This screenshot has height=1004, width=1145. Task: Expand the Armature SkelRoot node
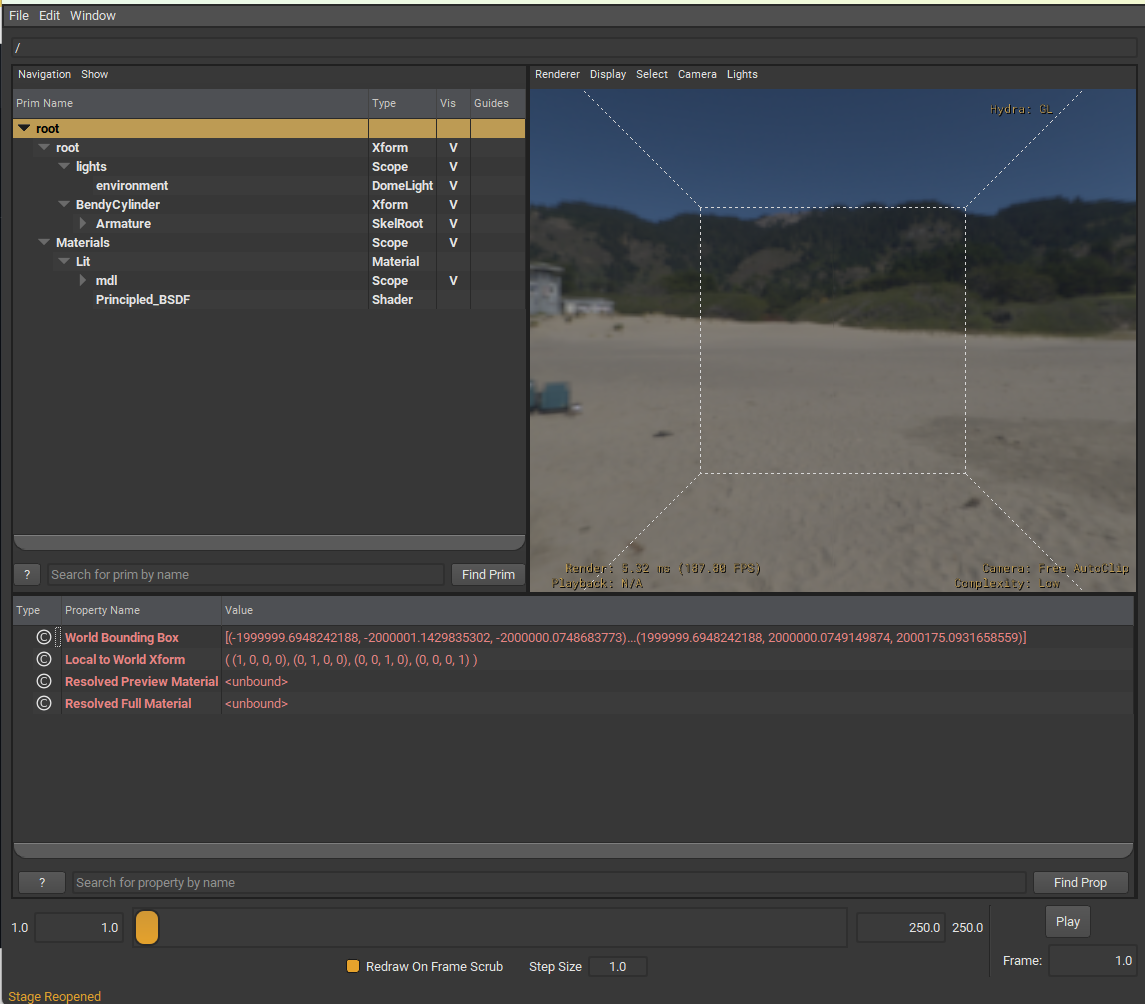coord(82,223)
